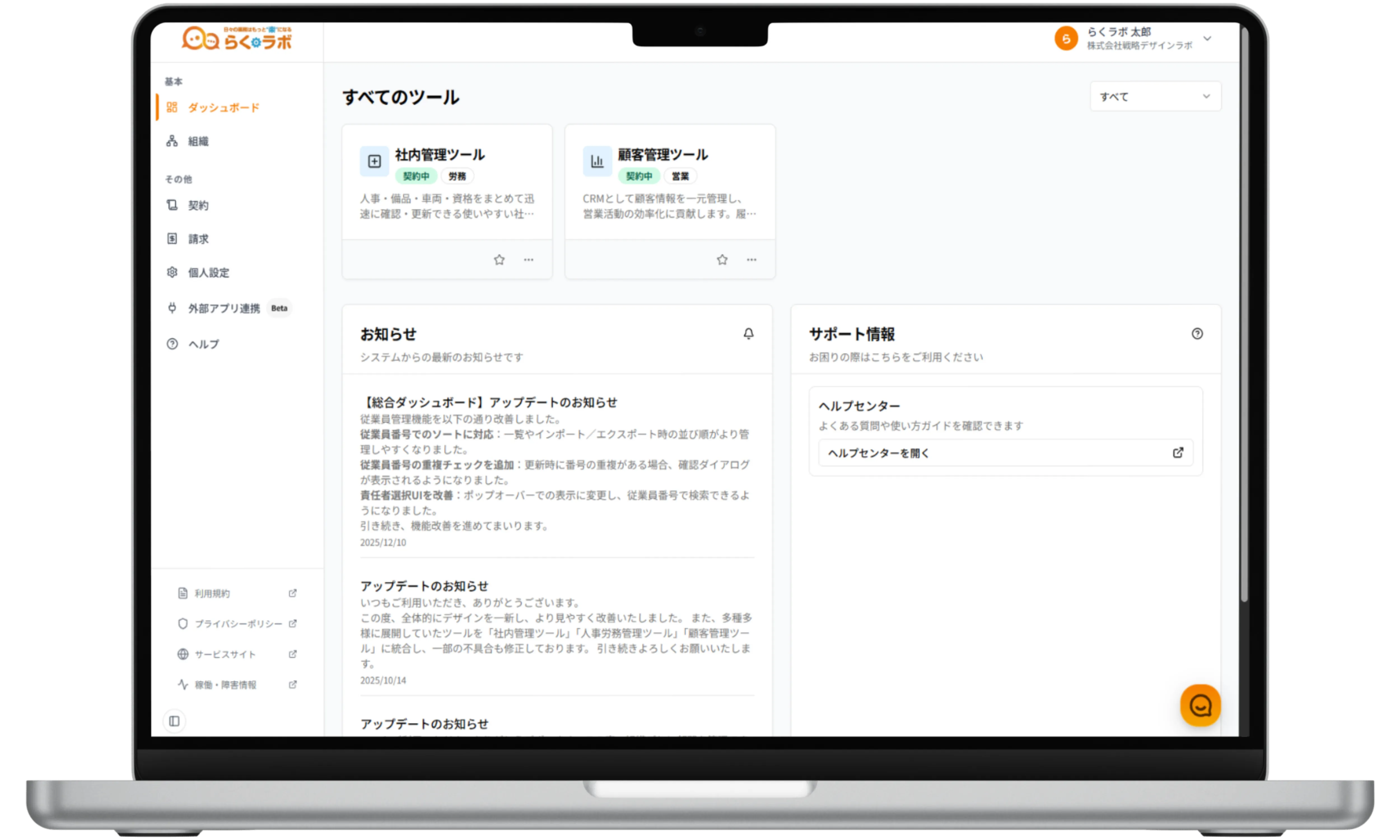Click the お知らせ heading
The image size is (1400, 840).
click(388, 334)
